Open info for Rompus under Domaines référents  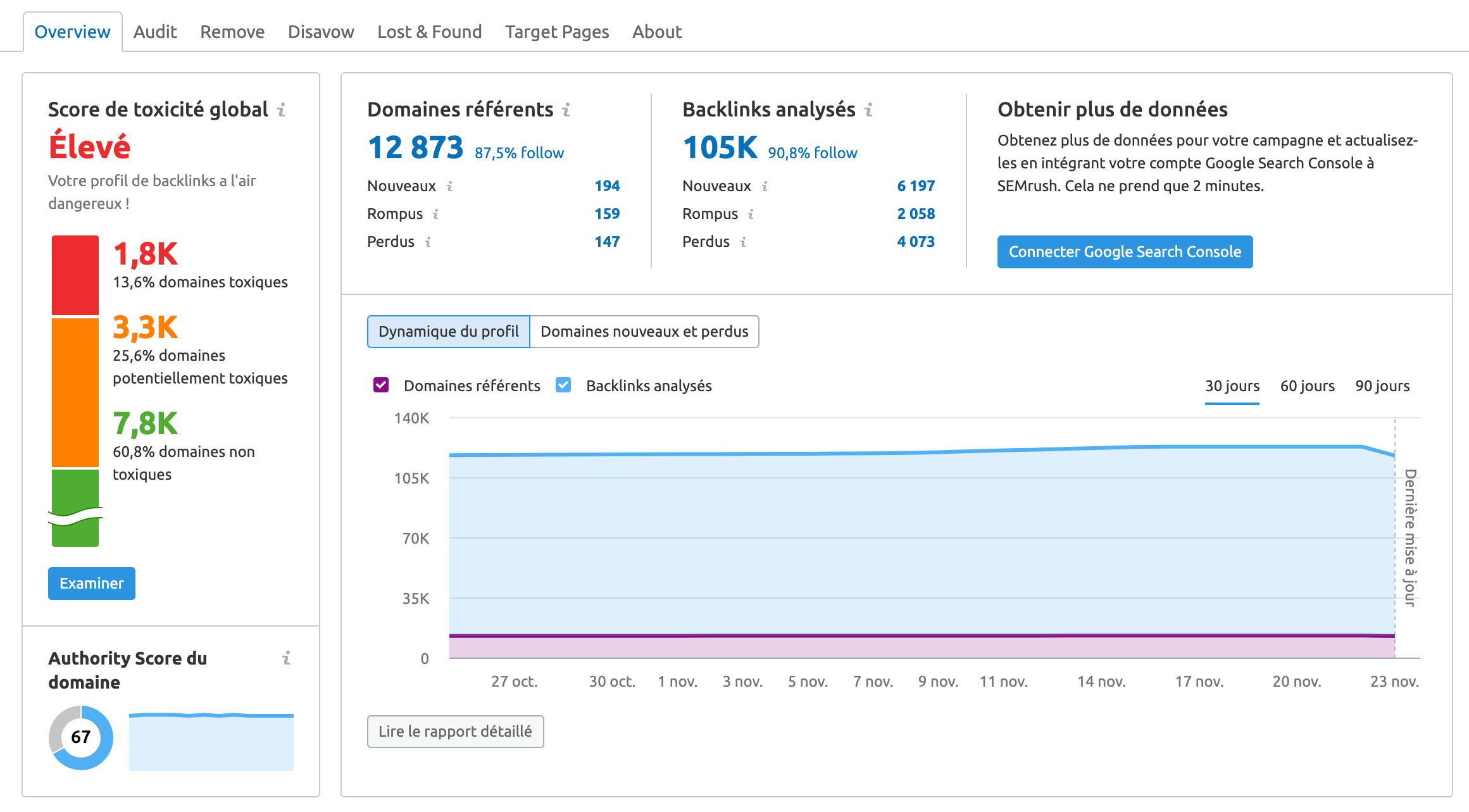tap(435, 215)
